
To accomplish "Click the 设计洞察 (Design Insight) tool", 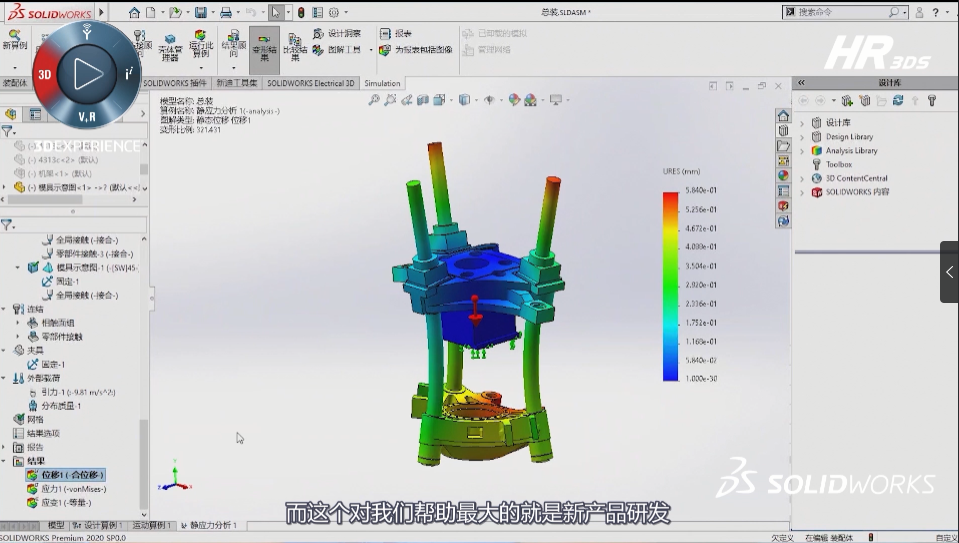I will (x=337, y=33).
